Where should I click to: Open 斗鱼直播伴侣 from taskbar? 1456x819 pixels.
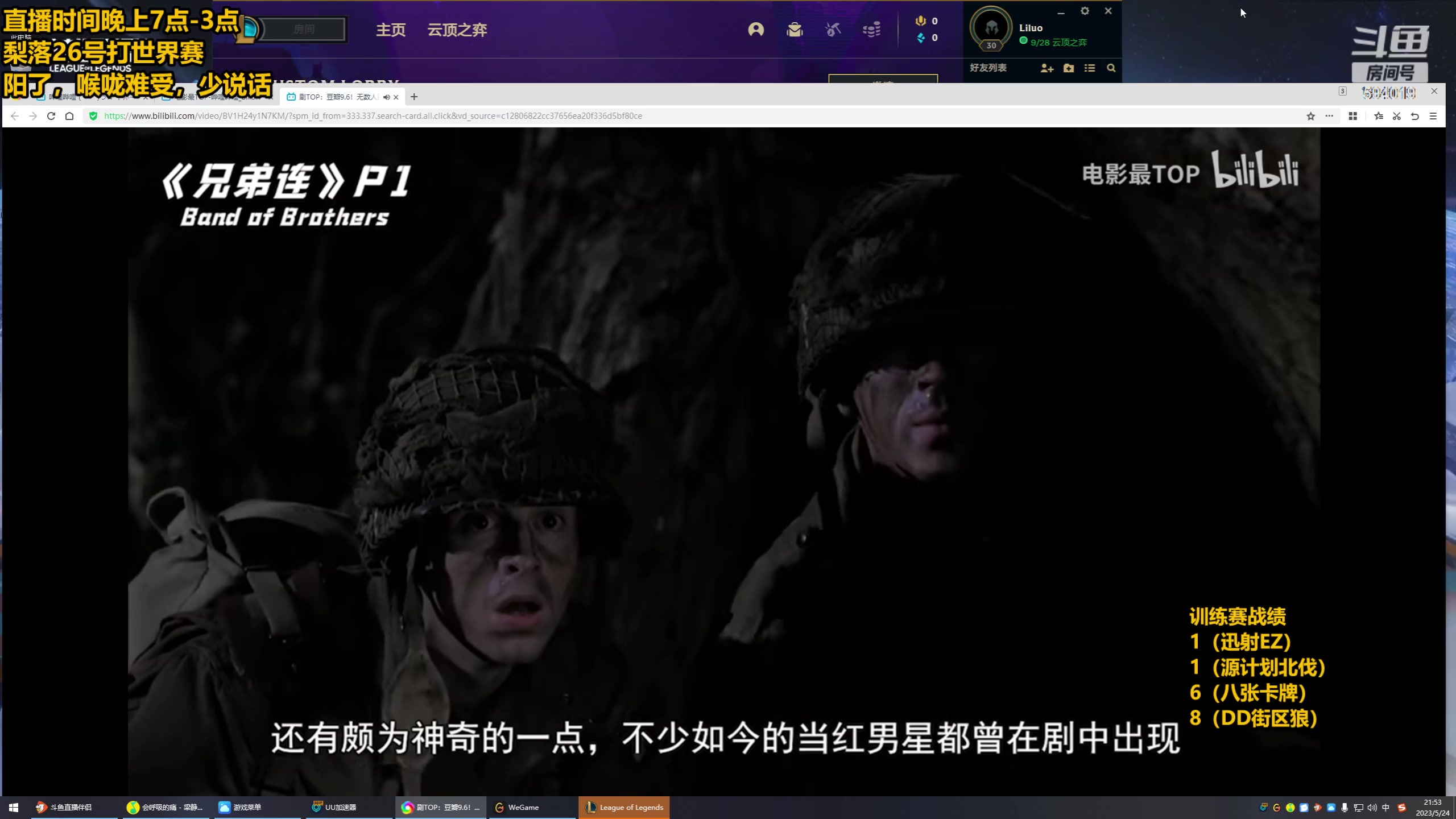point(73,807)
